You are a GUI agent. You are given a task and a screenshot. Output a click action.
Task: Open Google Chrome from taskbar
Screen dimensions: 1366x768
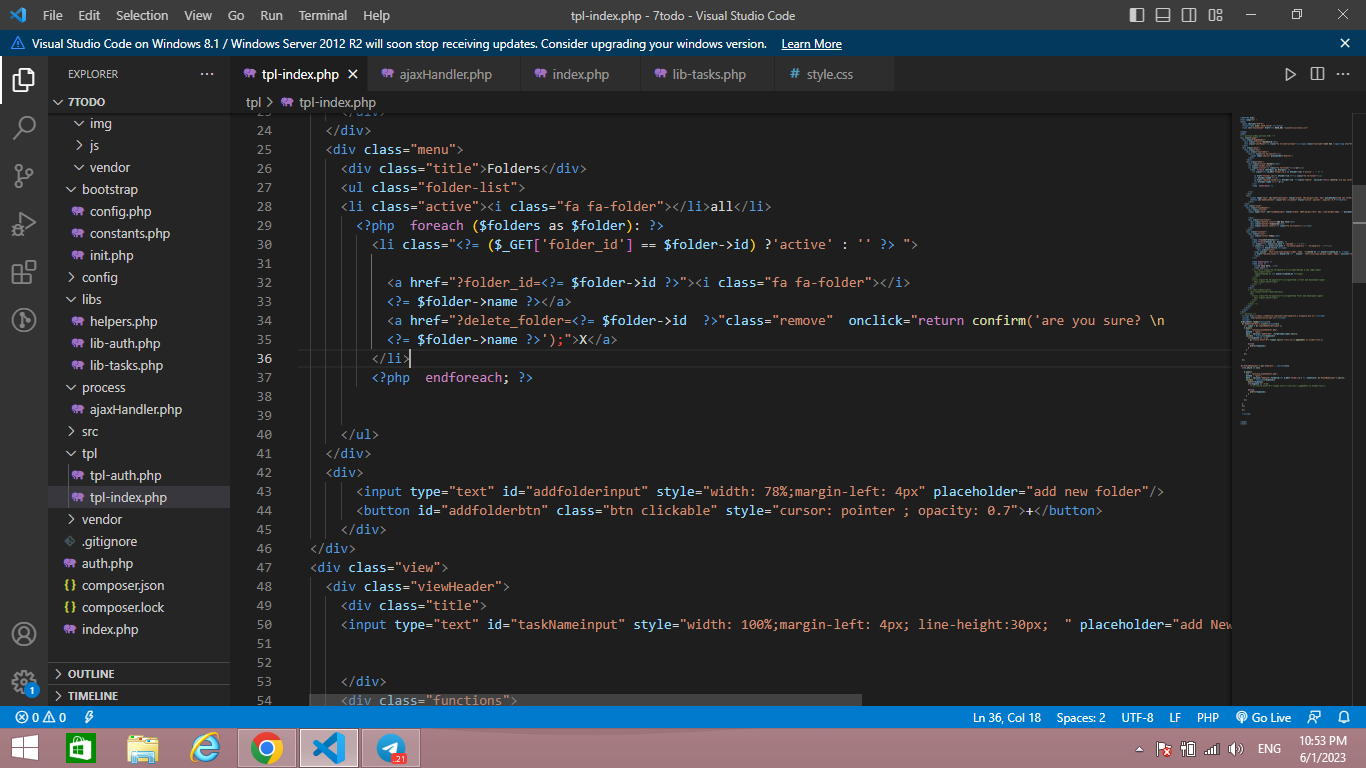click(x=266, y=748)
